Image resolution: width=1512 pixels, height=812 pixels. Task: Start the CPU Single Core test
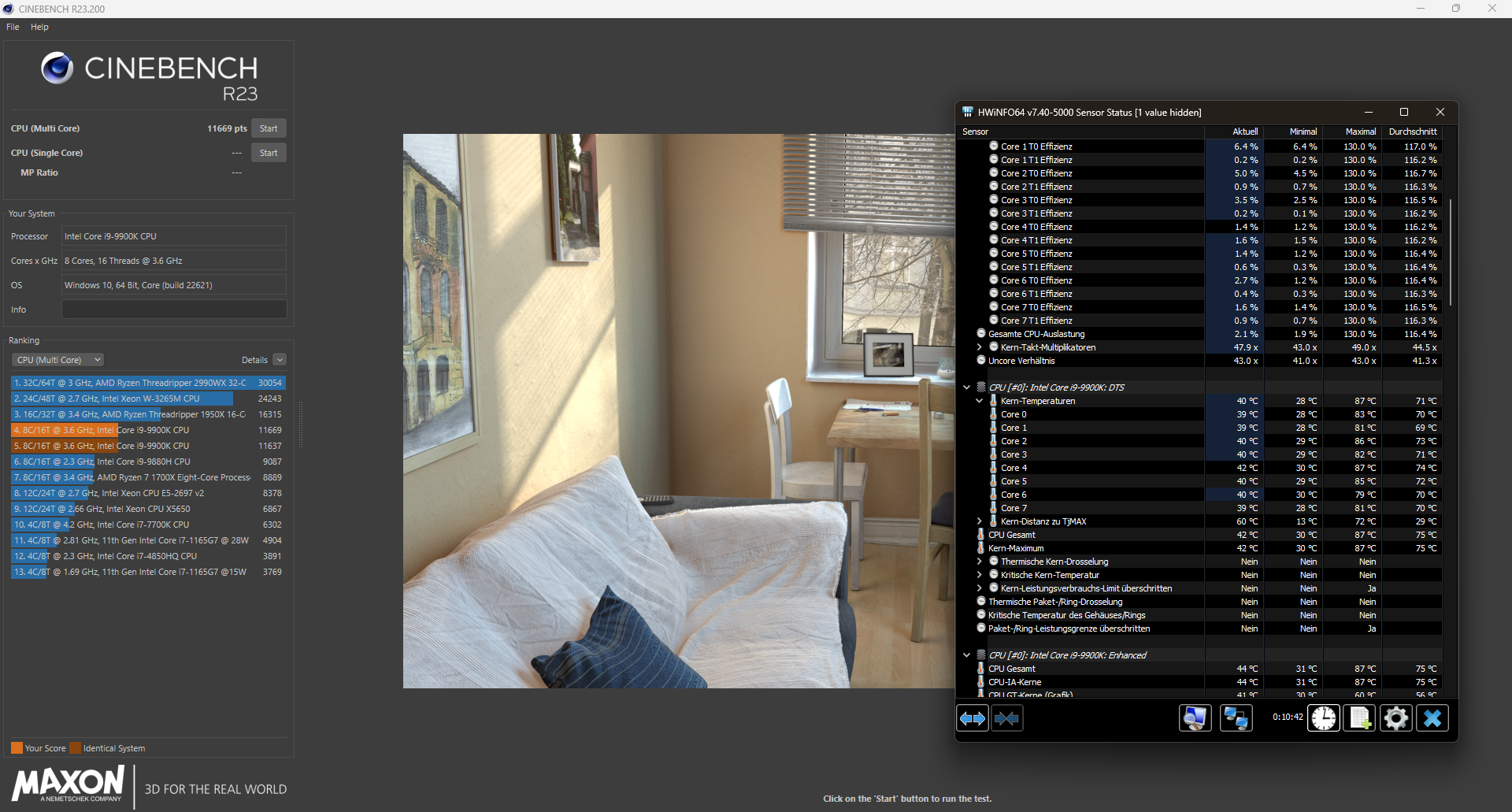click(x=269, y=153)
